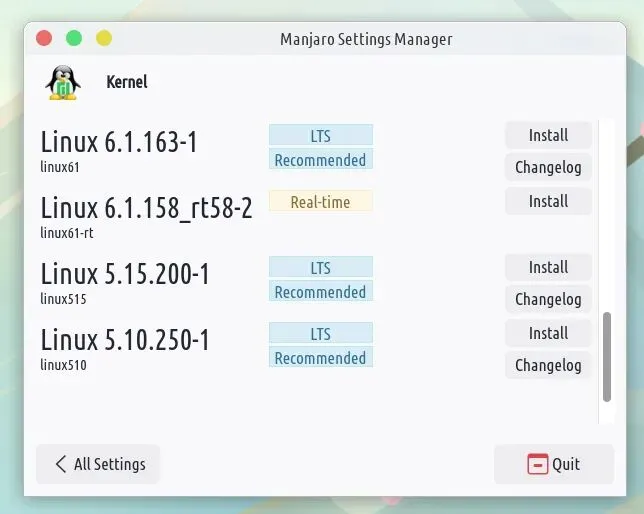The height and width of the screenshot is (514, 644).
Task: Click the LTS badge for linux515
Action: 321,267
